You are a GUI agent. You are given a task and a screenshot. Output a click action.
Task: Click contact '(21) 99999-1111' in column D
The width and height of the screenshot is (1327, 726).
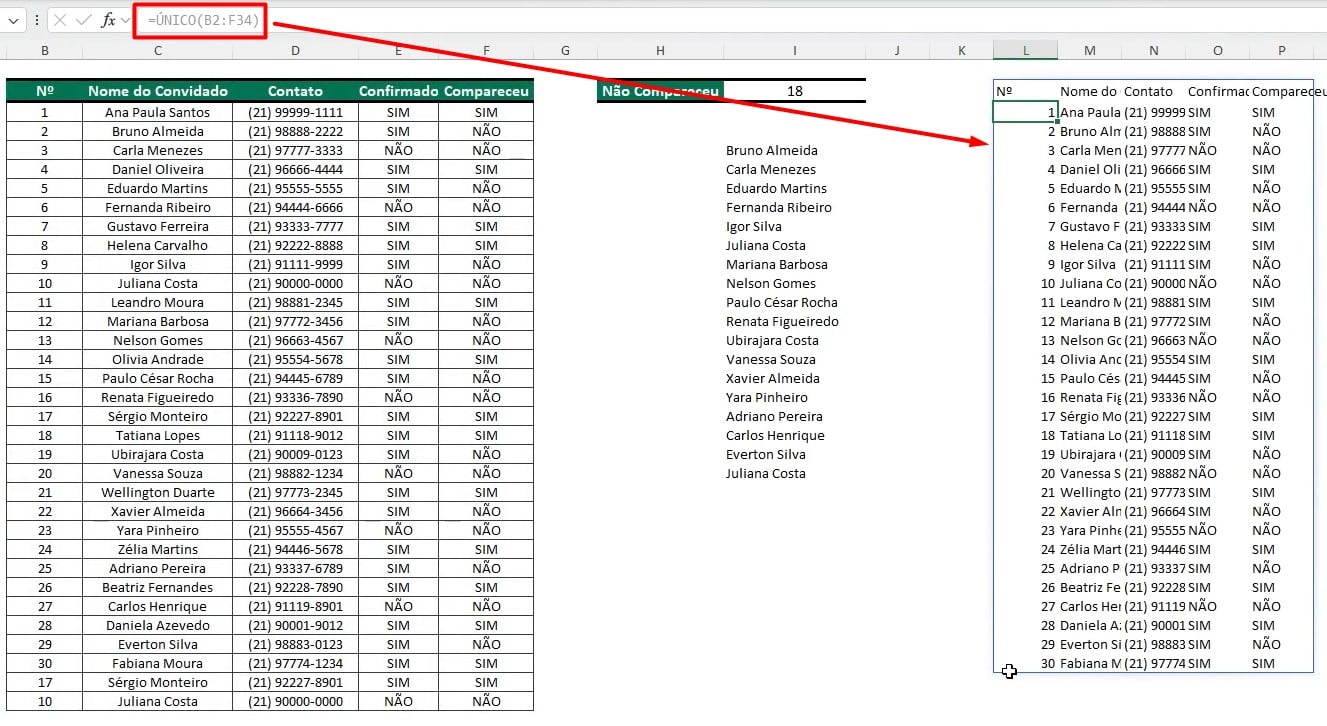[x=295, y=113]
